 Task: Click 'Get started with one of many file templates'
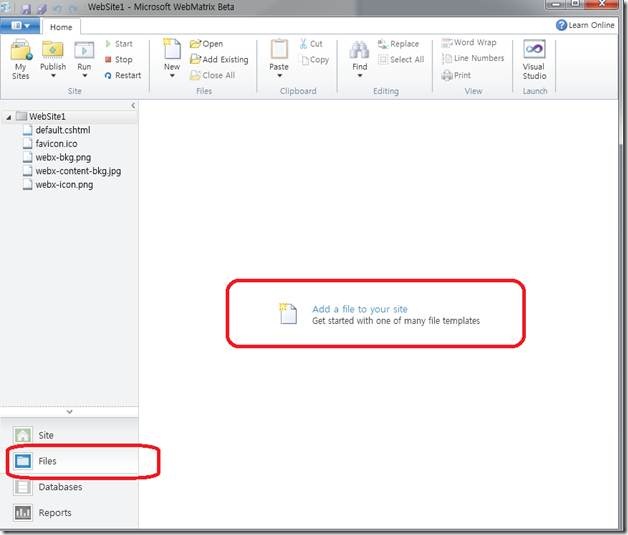pyautogui.click(x=396, y=321)
